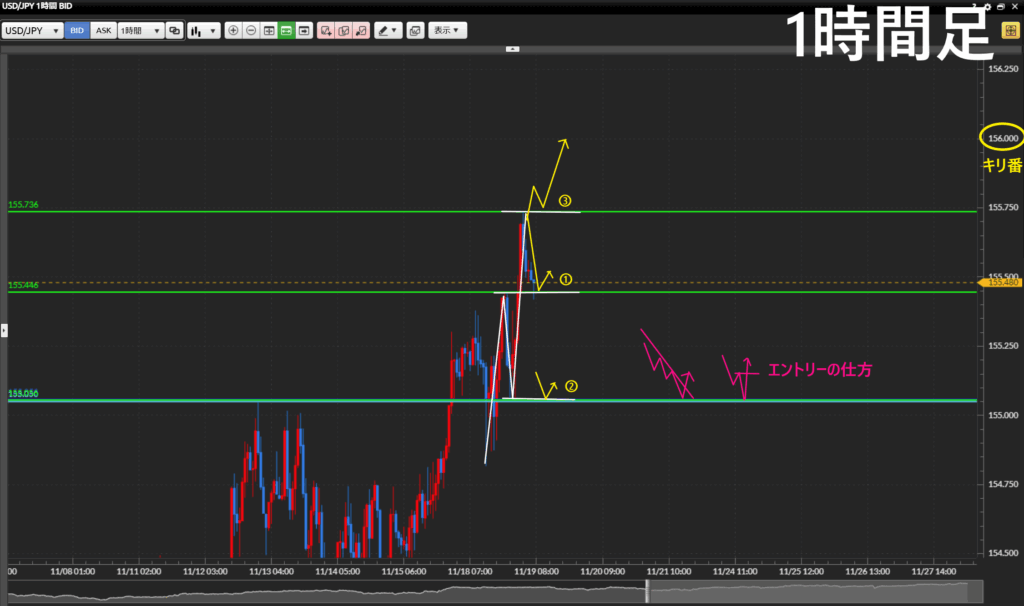Image resolution: width=1024 pixels, height=606 pixels.
Task: Switch price display to BID
Action: (x=77, y=30)
